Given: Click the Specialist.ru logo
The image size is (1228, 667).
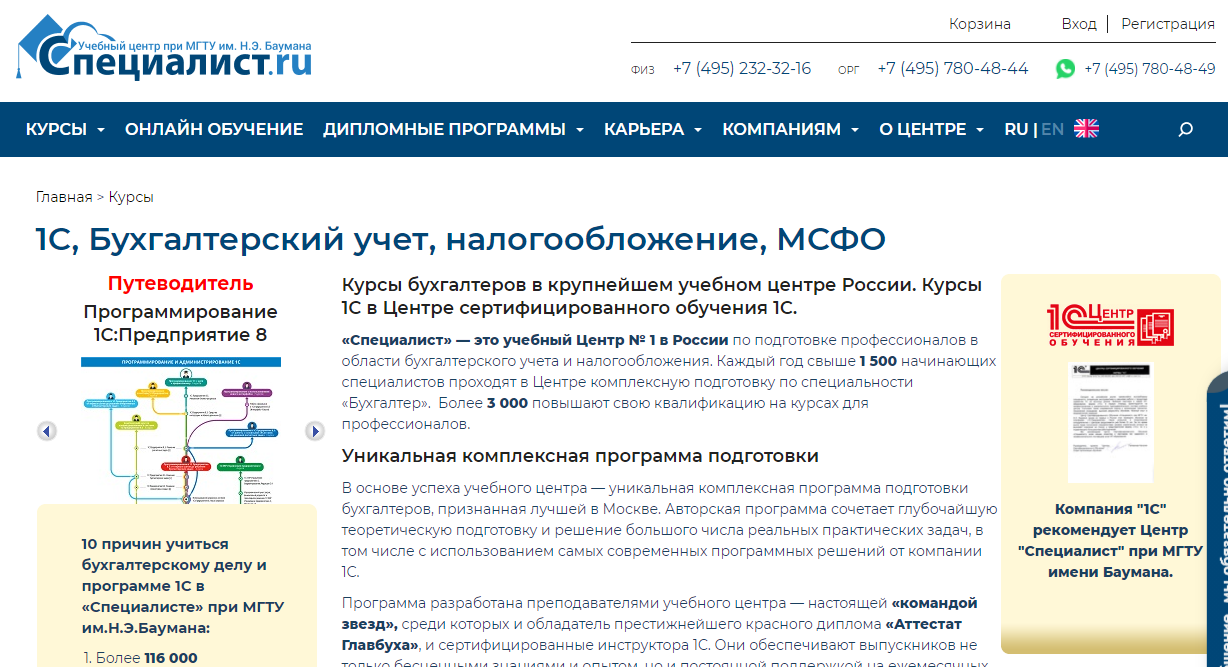Looking at the screenshot, I should [x=165, y=50].
